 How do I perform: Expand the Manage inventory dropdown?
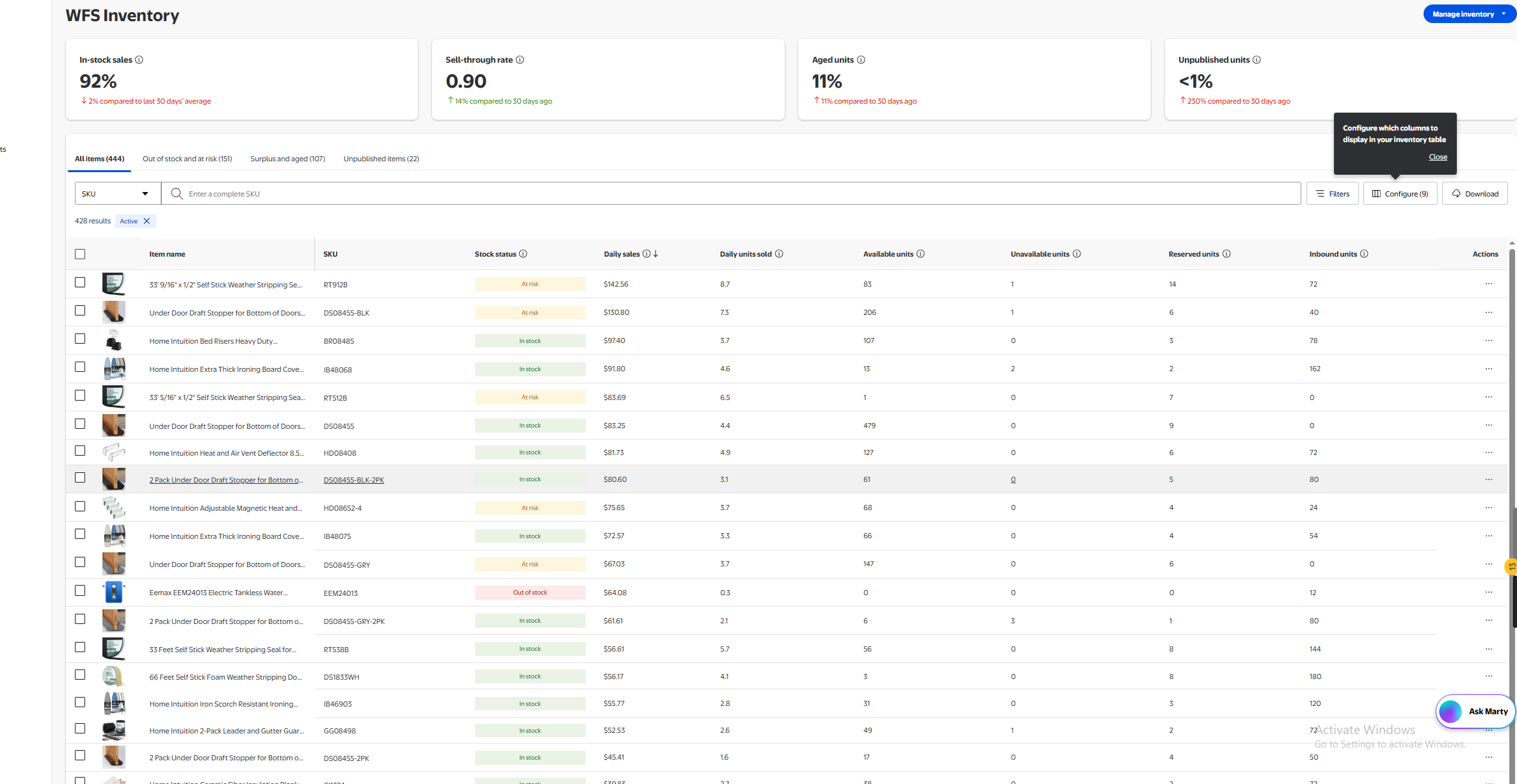click(1469, 14)
